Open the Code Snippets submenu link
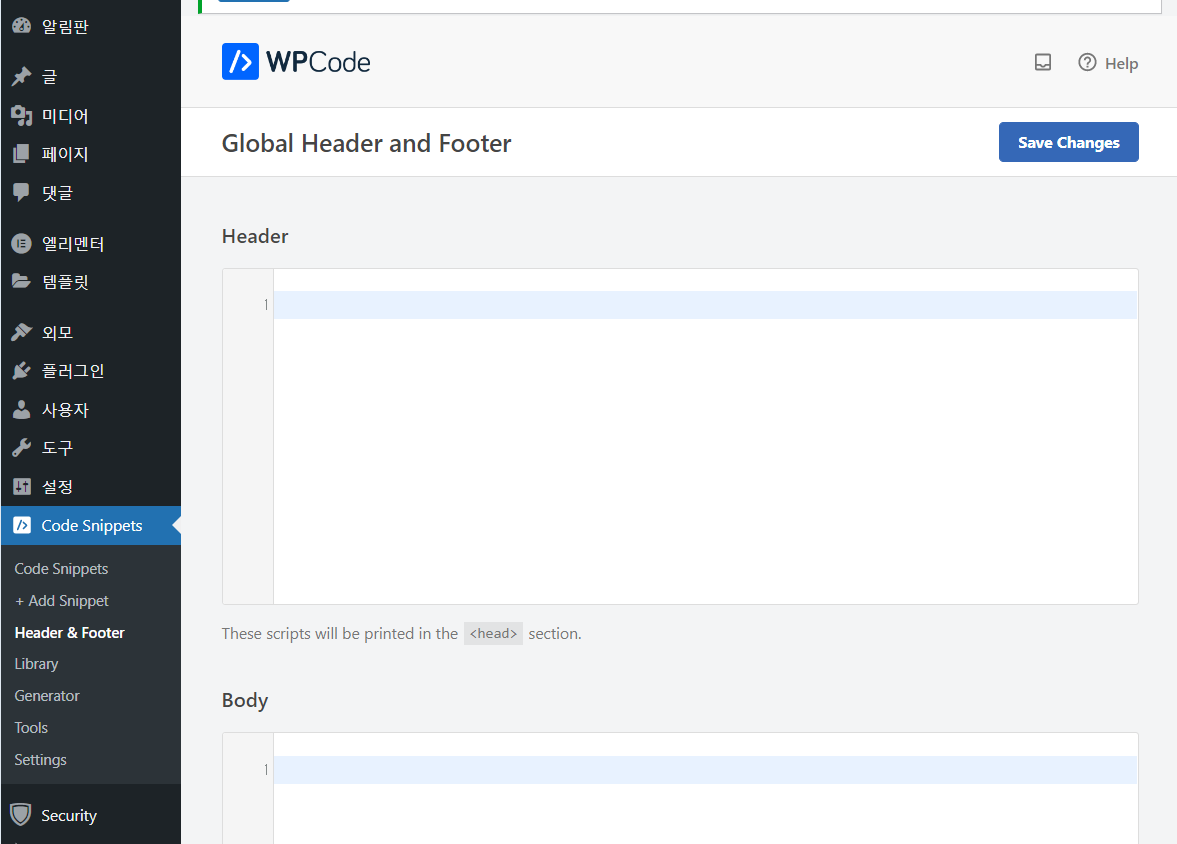Image resolution: width=1177 pixels, height=844 pixels. point(61,568)
